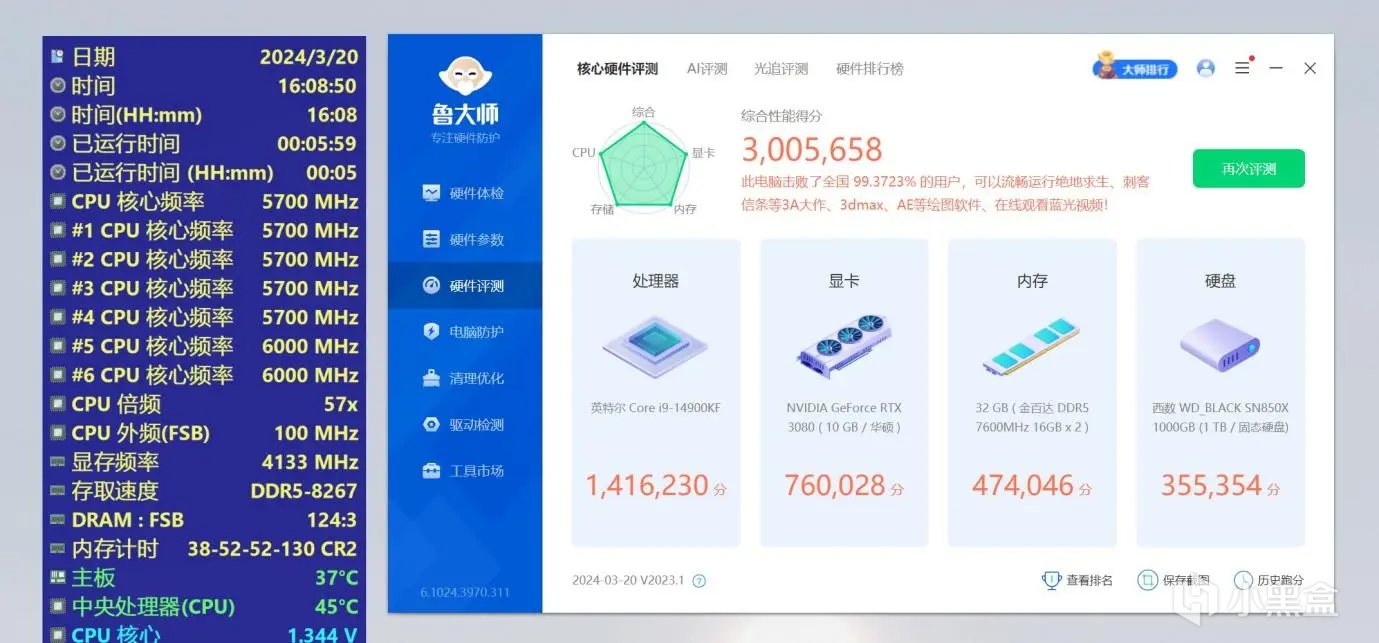Viewport: 1379px width, 643px height.
Task: Open 大师排行 badge button
Action: coord(1135,68)
